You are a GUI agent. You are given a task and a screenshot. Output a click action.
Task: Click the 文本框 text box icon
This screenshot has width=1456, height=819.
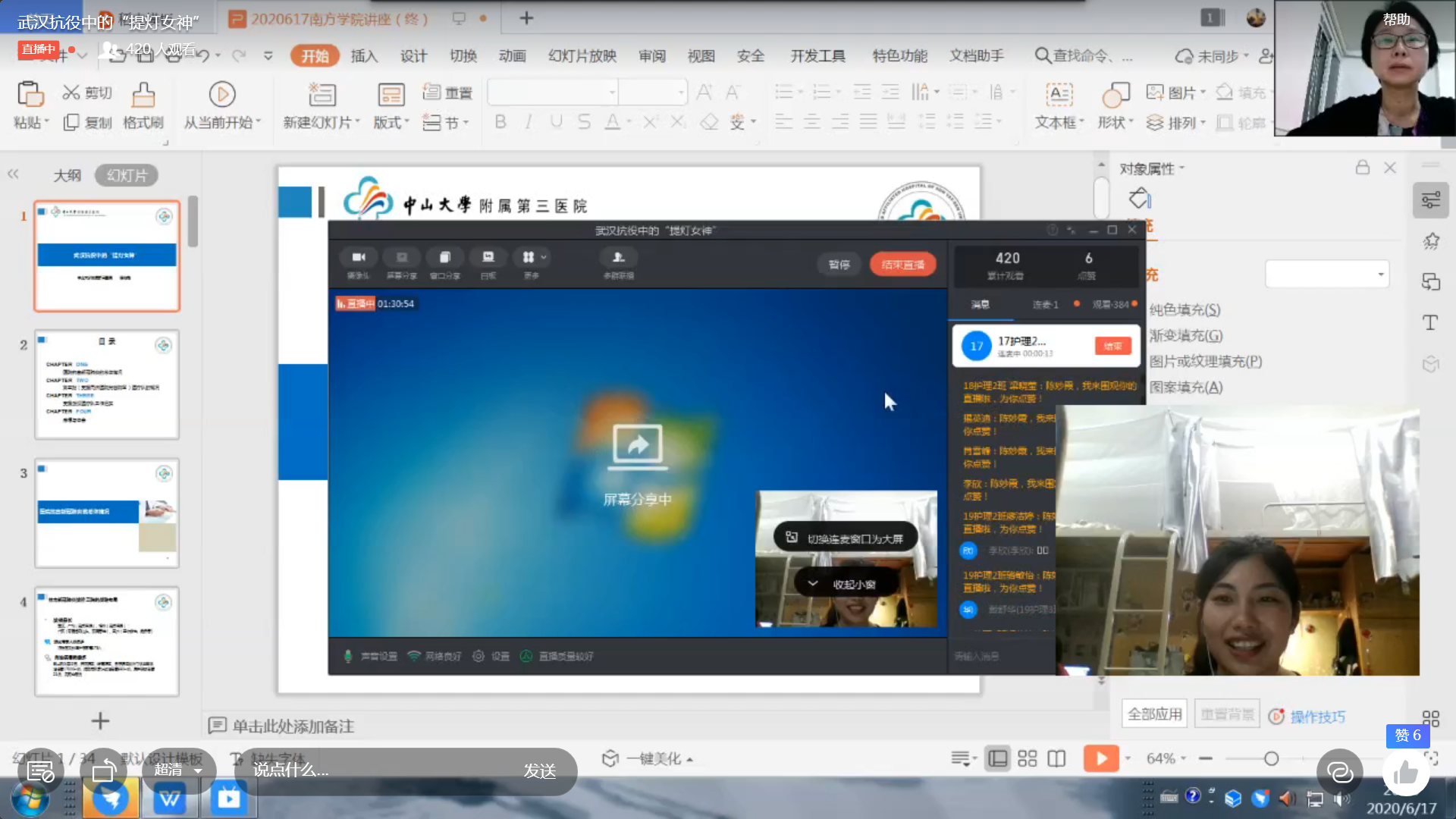(x=1059, y=96)
